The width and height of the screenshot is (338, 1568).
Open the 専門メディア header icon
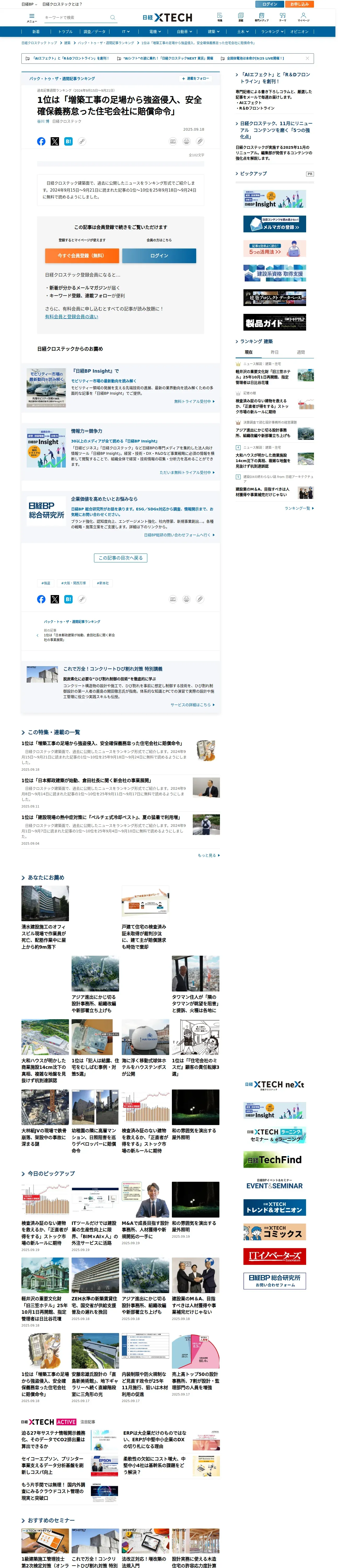261,17
